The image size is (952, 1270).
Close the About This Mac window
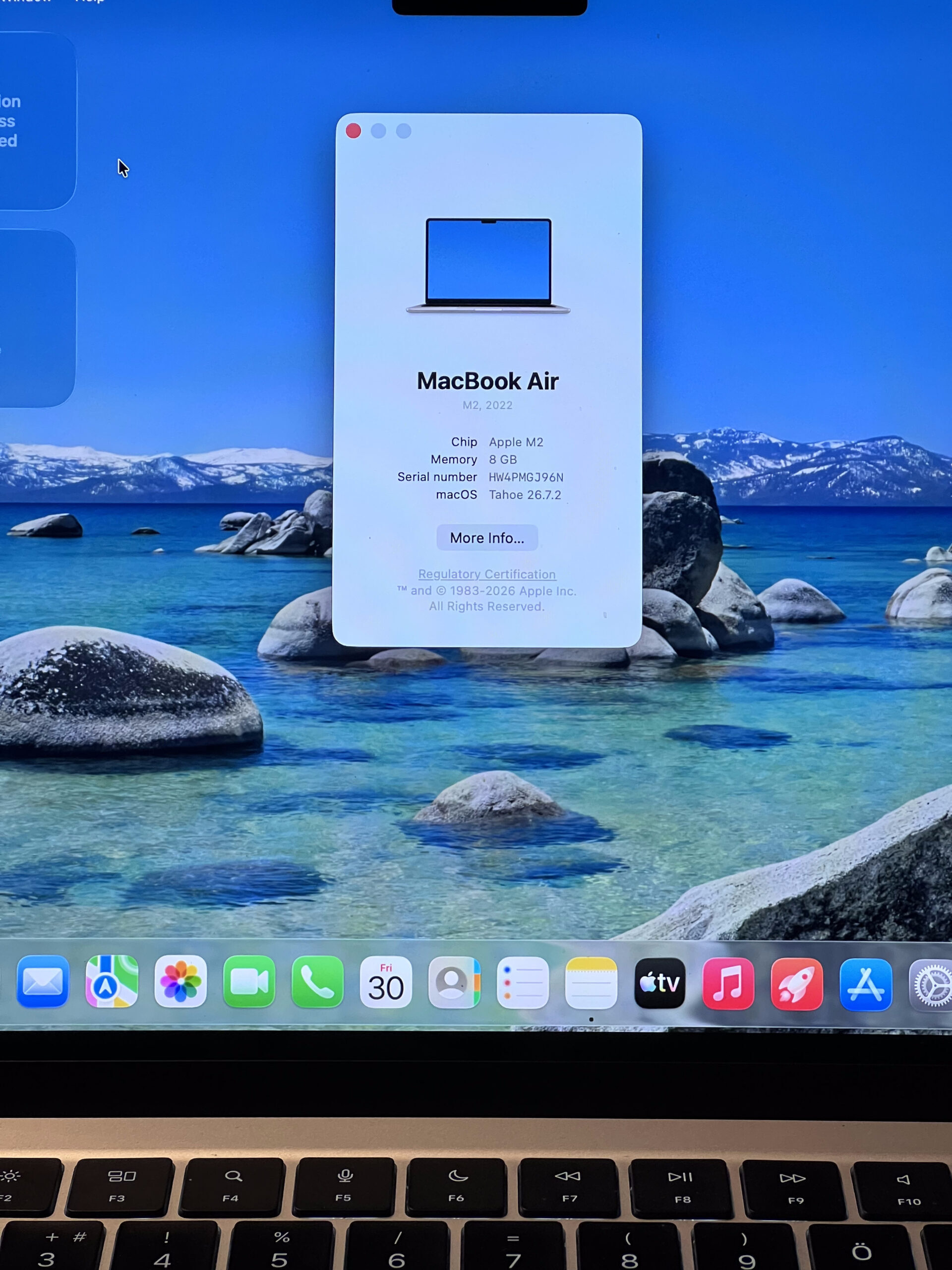coord(354,131)
